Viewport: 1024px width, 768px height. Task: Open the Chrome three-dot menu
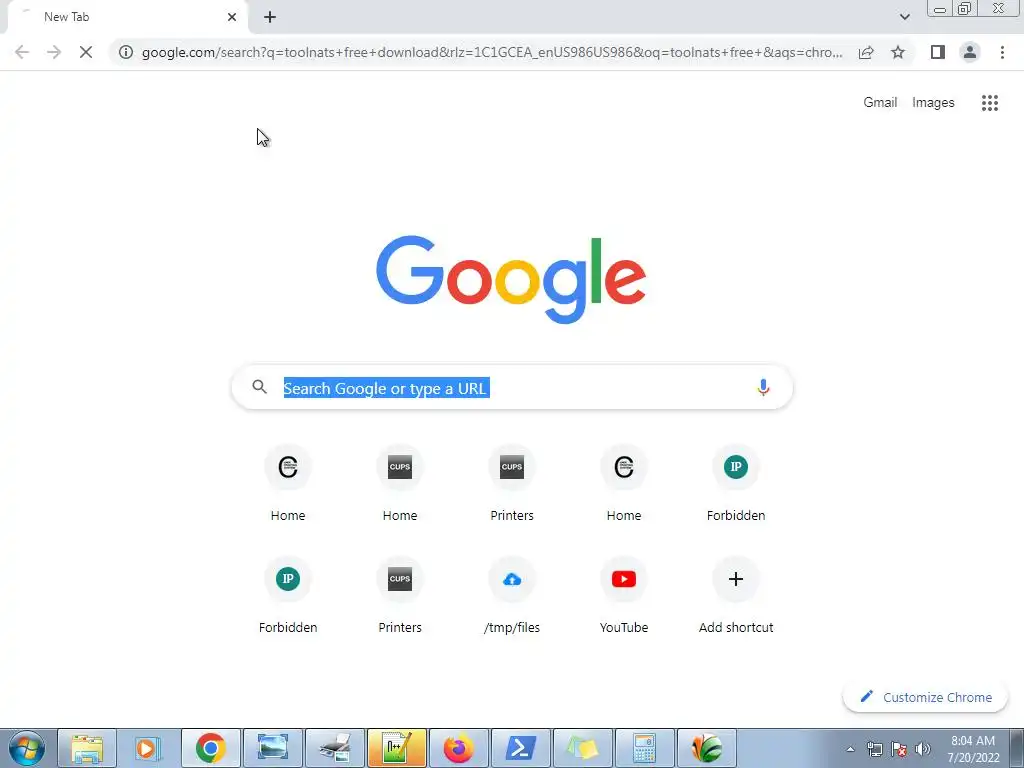point(1002,52)
